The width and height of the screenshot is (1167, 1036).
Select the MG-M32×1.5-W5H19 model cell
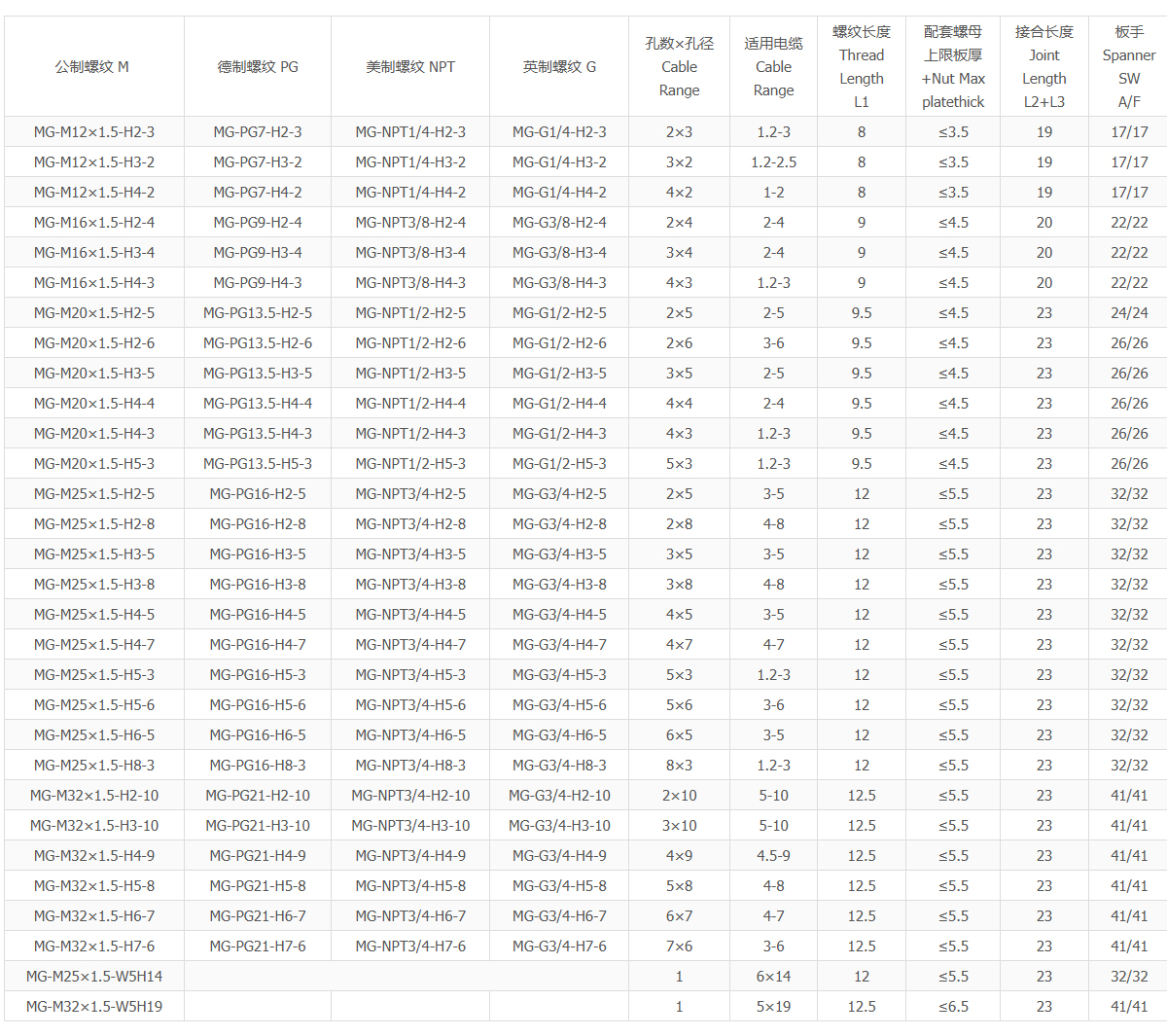pos(94,1007)
